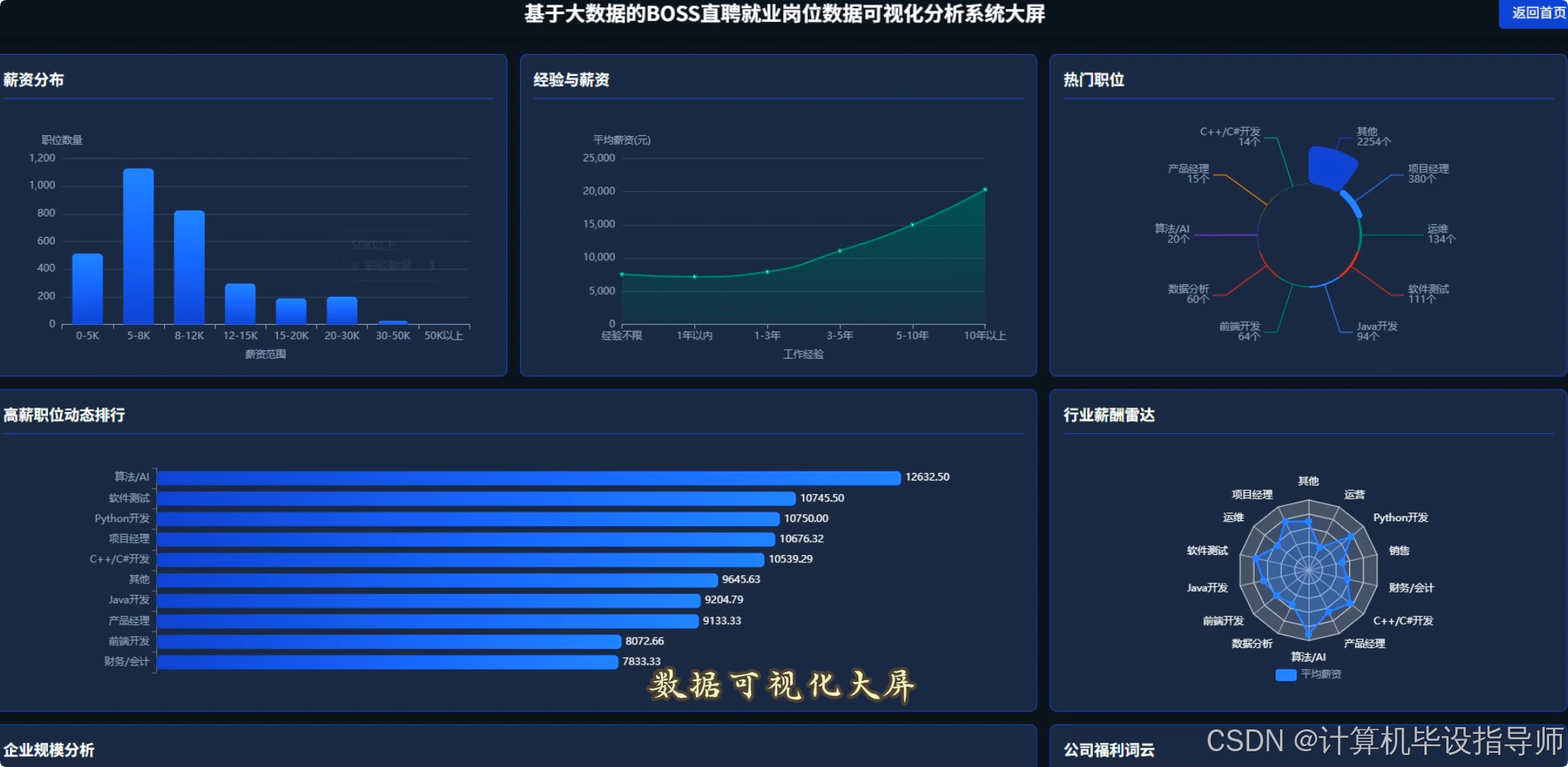Click the 产品经理 ranking bar
This screenshot has width=1568, height=767.
point(428,621)
